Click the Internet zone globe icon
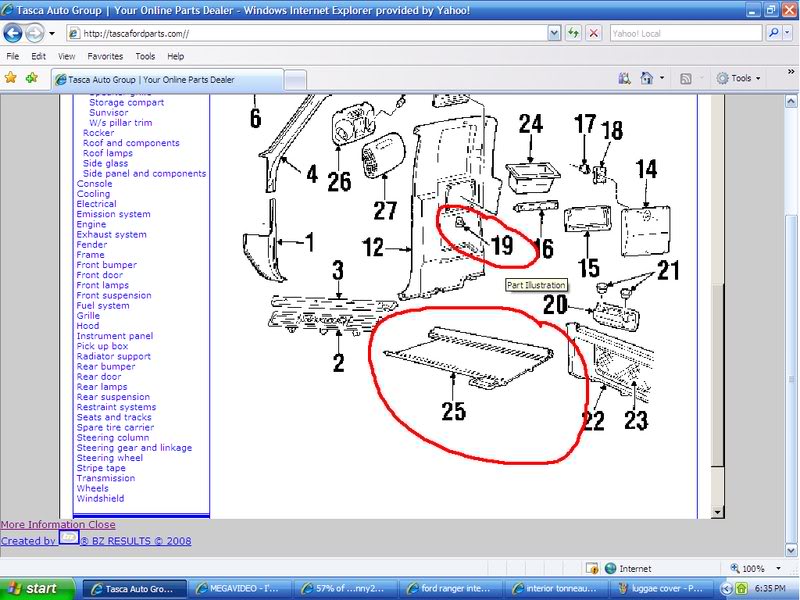The image size is (800, 600). [x=610, y=568]
